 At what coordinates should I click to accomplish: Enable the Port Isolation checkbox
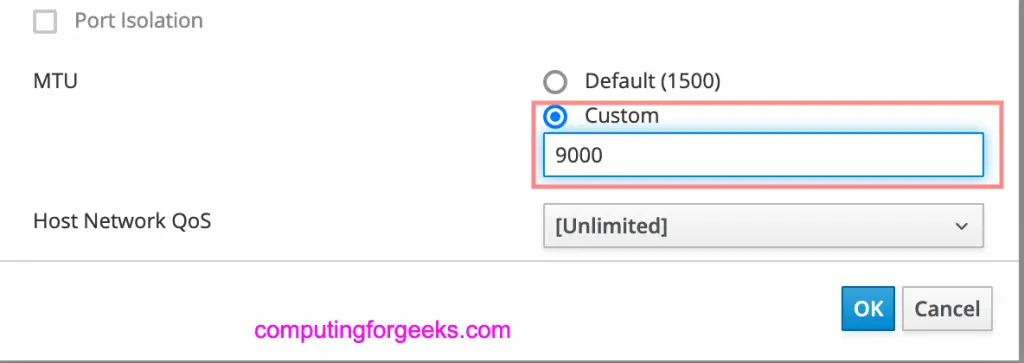45,22
